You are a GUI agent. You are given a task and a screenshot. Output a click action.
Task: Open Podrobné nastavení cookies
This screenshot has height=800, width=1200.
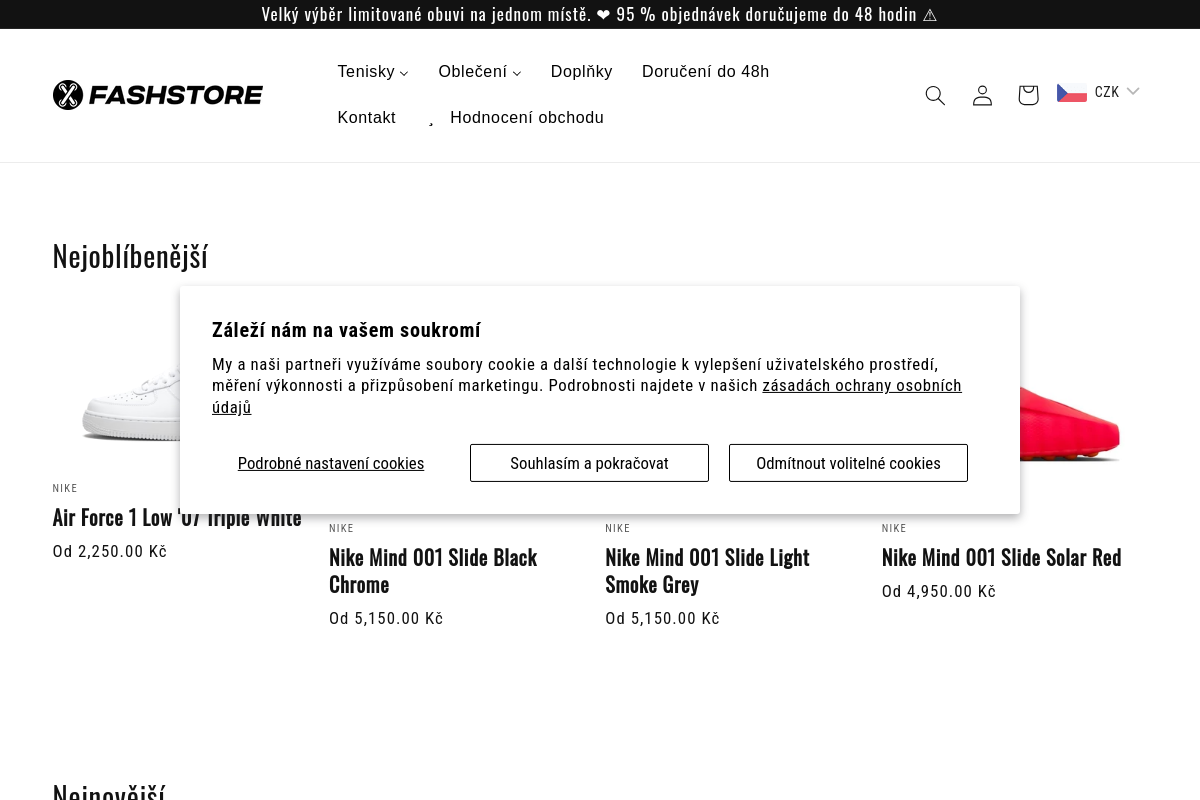(331, 463)
